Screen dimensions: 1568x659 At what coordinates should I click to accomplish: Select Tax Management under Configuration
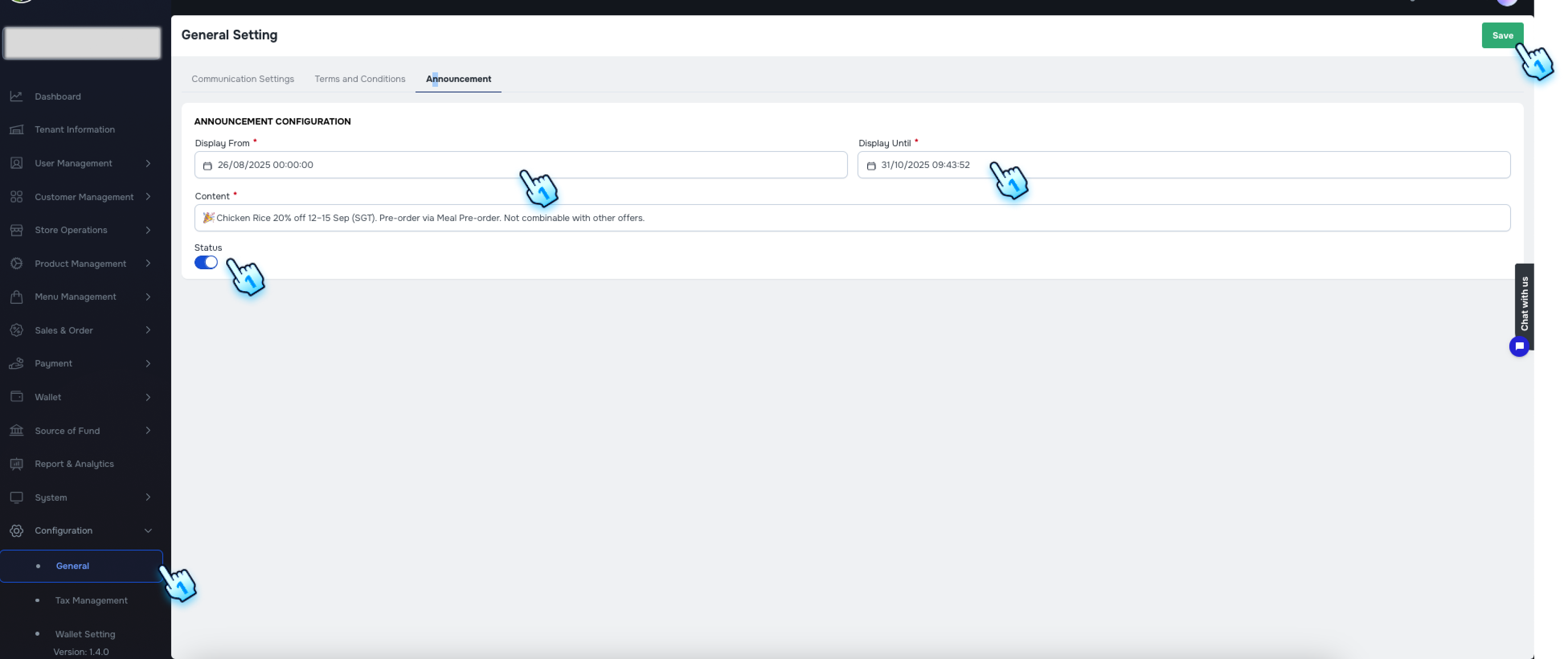pyautogui.click(x=91, y=600)
